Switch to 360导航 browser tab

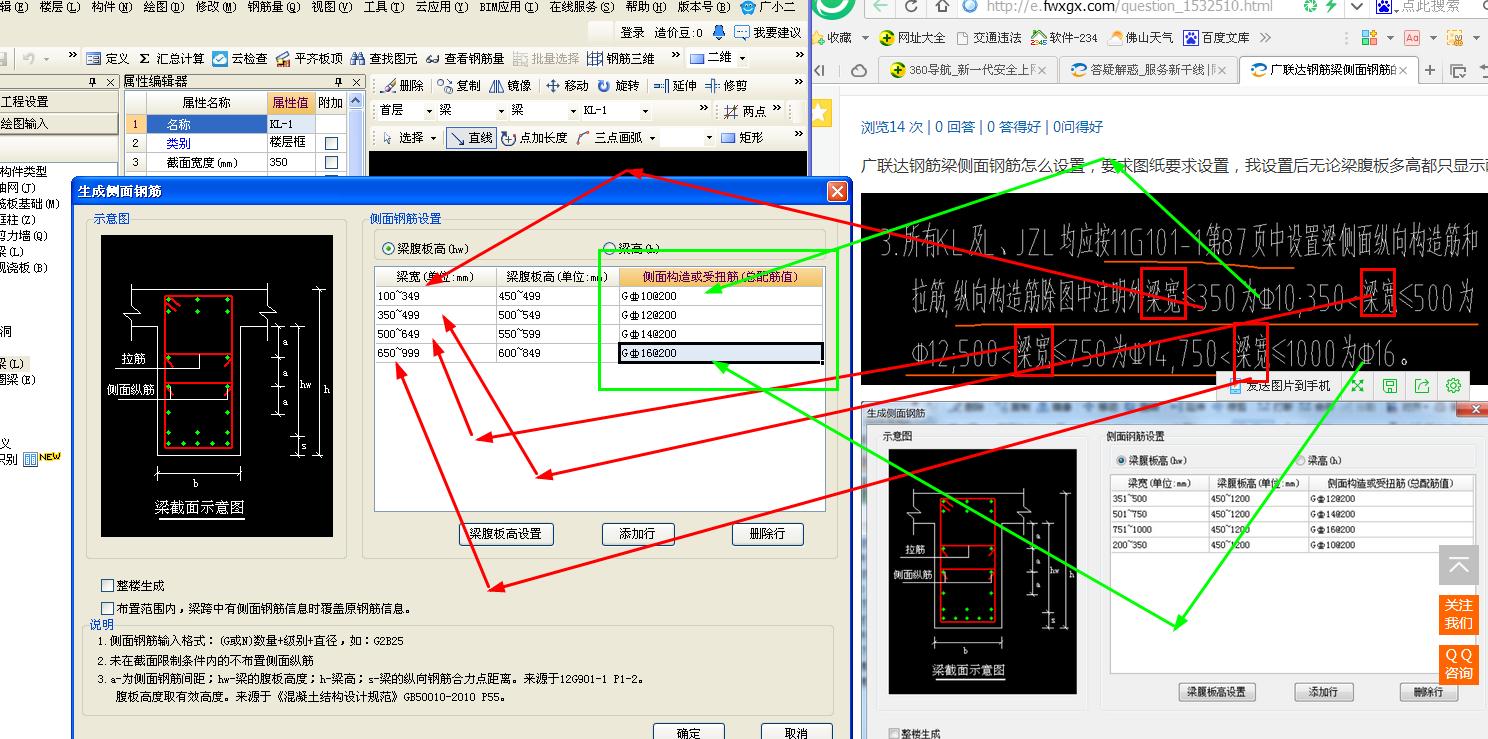coord(968,70)
